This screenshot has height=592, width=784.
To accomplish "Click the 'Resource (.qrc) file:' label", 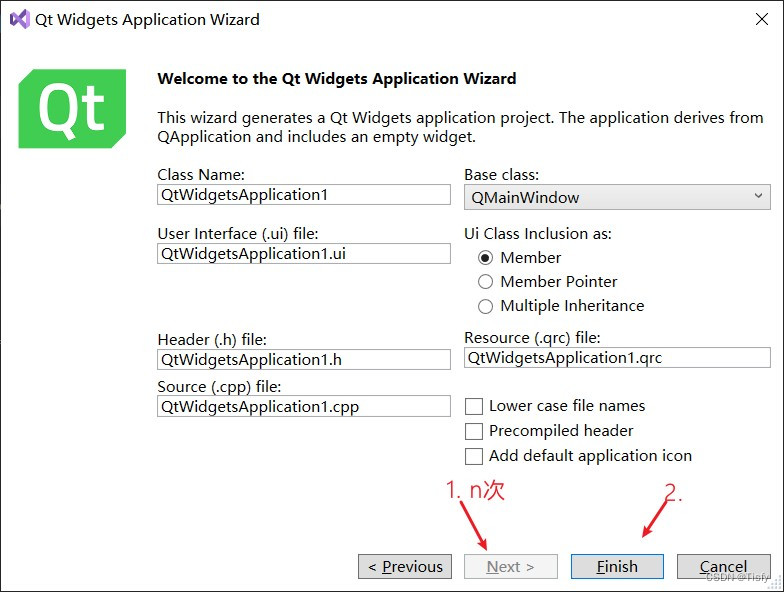I will [x=532, y=338].
